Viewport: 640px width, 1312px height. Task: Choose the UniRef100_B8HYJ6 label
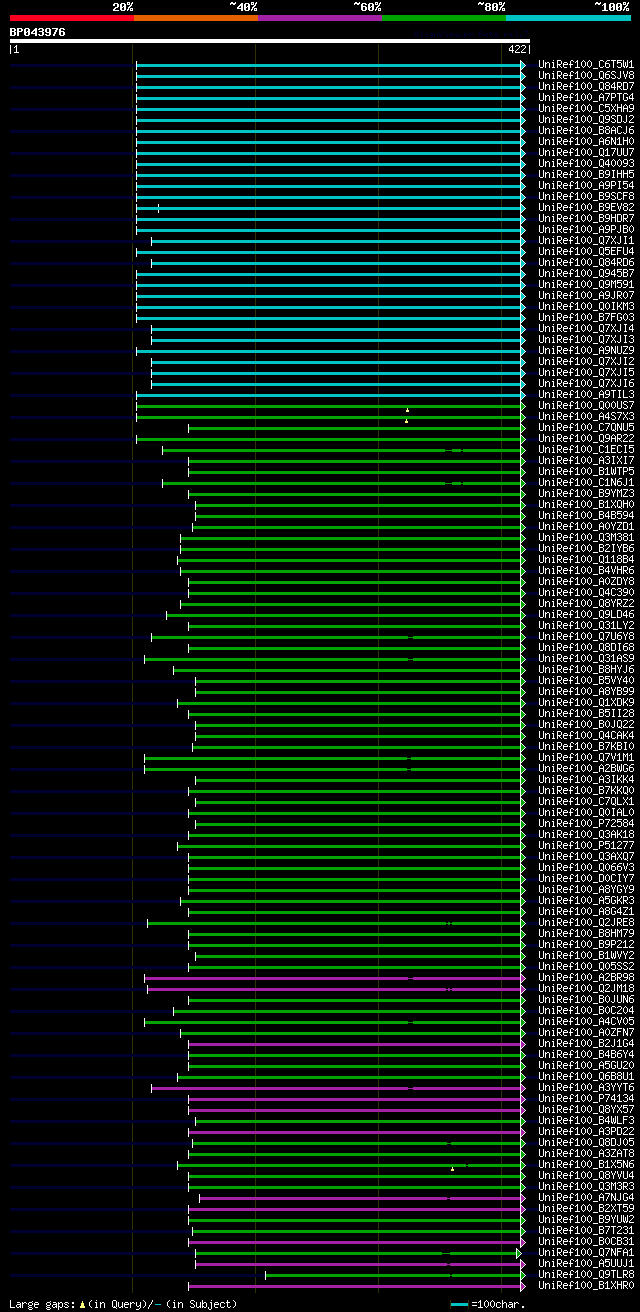[586, 669]
